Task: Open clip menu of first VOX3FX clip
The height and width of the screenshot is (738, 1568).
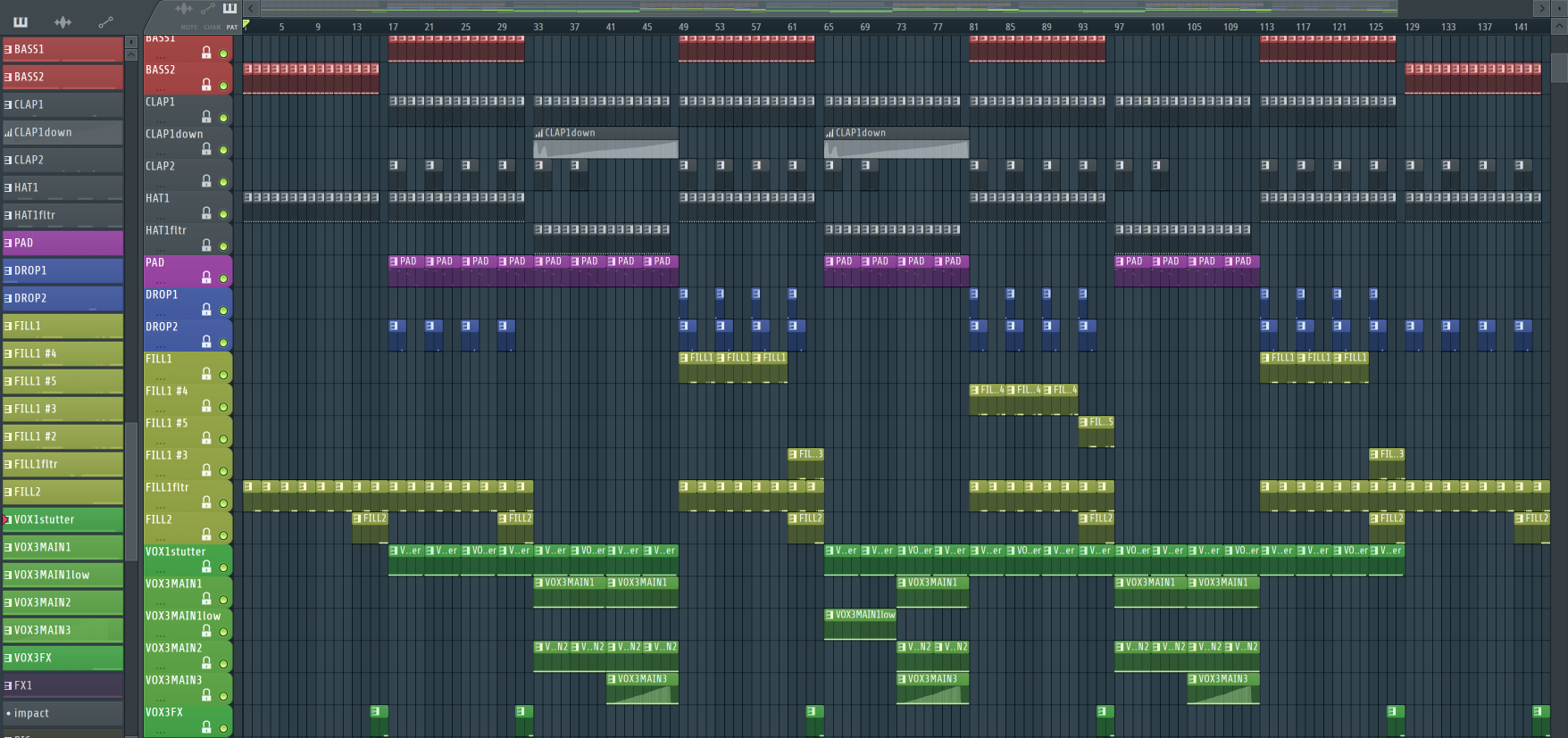Action: [376, 711]
